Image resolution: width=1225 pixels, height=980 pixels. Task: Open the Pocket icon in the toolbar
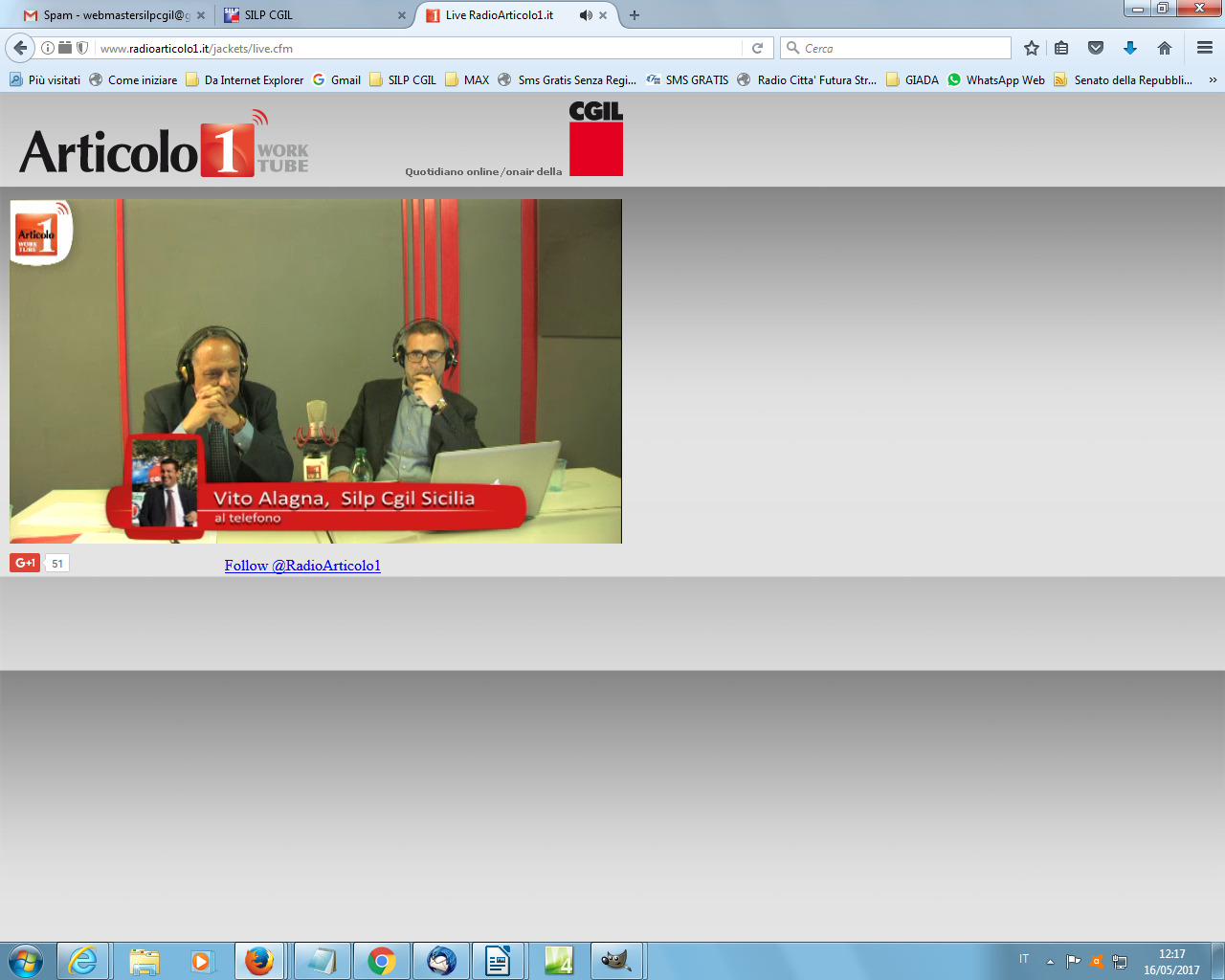click(1096, 48)
